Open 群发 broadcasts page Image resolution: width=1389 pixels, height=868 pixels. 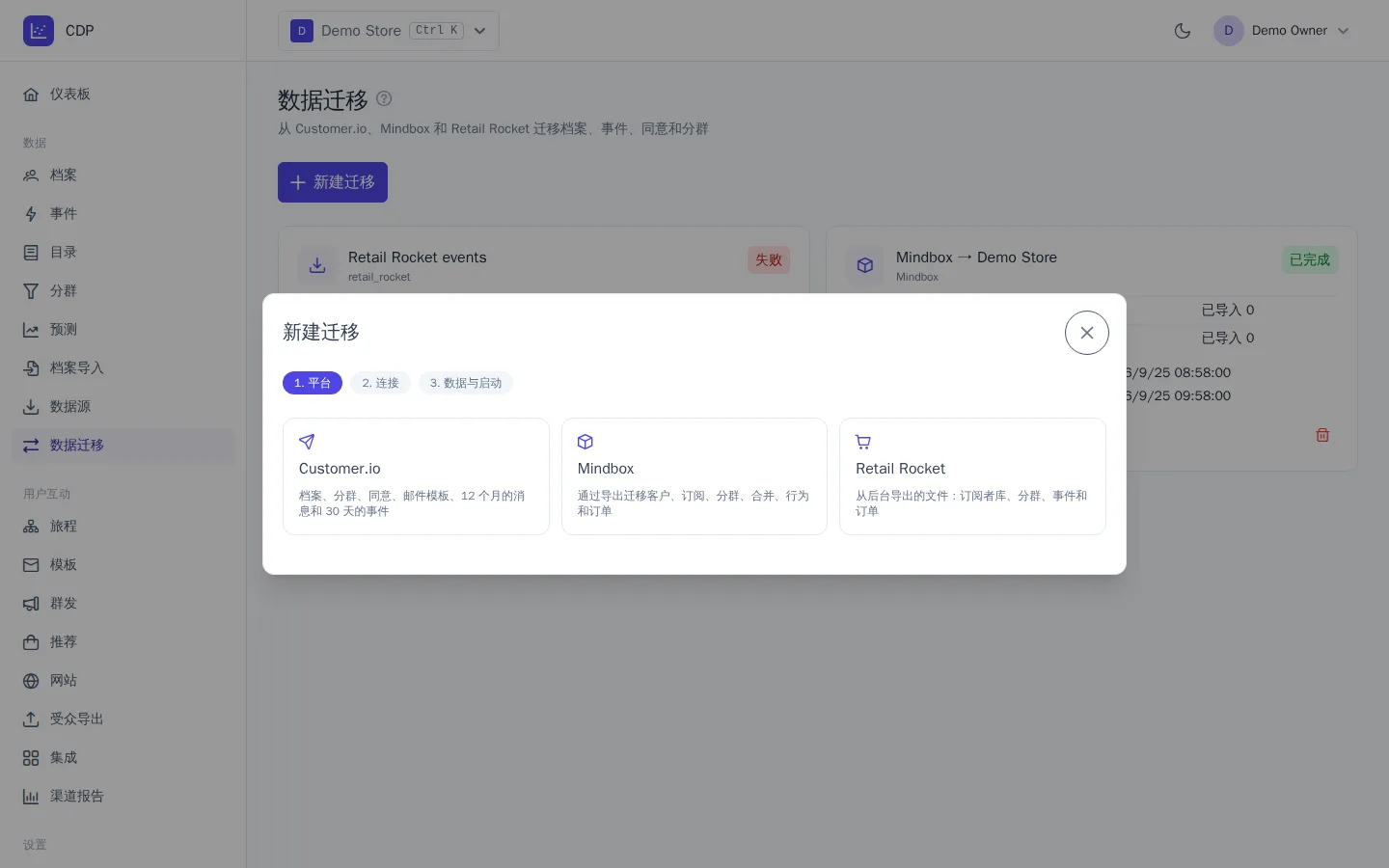point(123,604)
